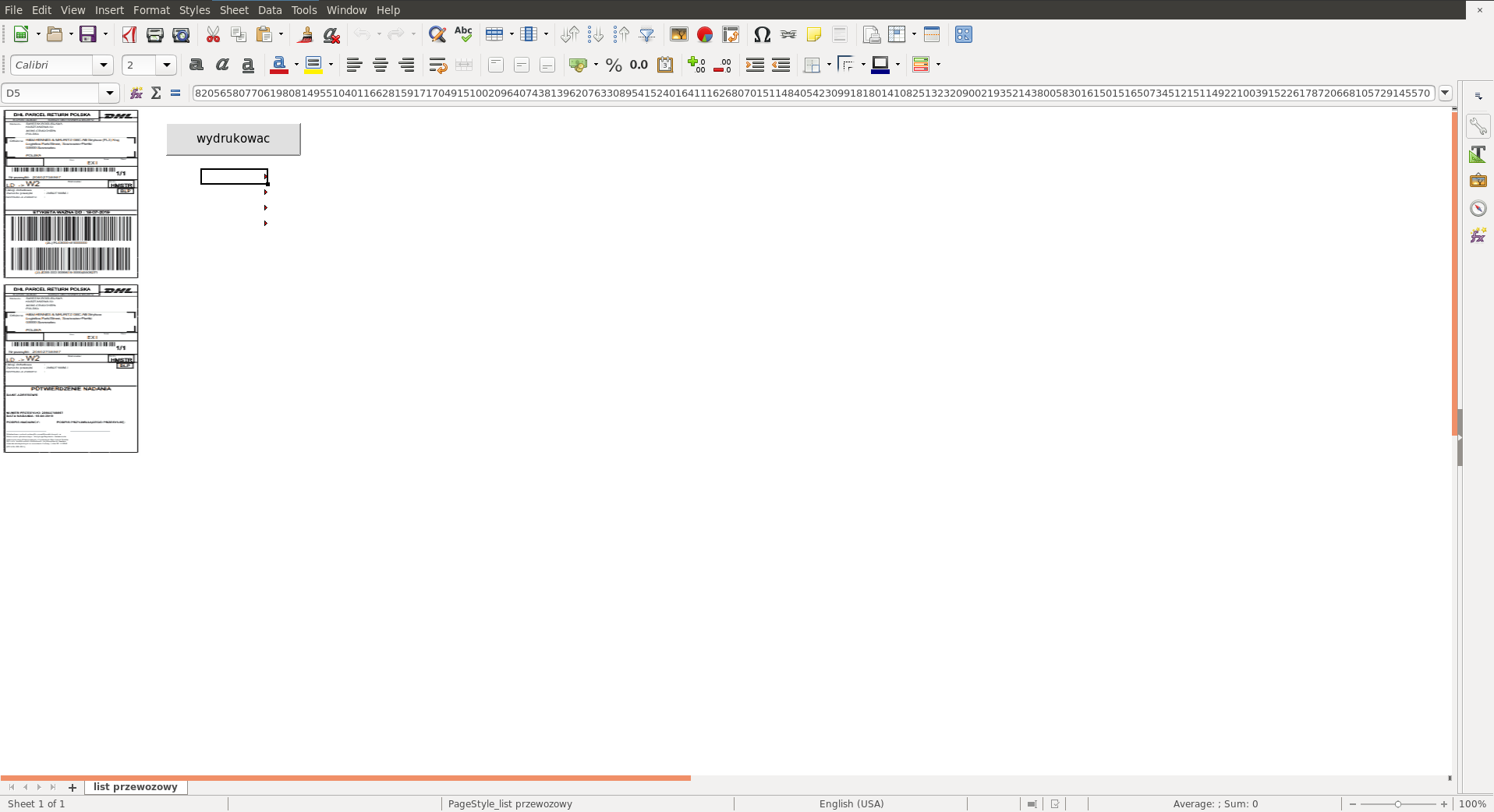Click the AutoFilter funnel icon

(x=647, y=34)
